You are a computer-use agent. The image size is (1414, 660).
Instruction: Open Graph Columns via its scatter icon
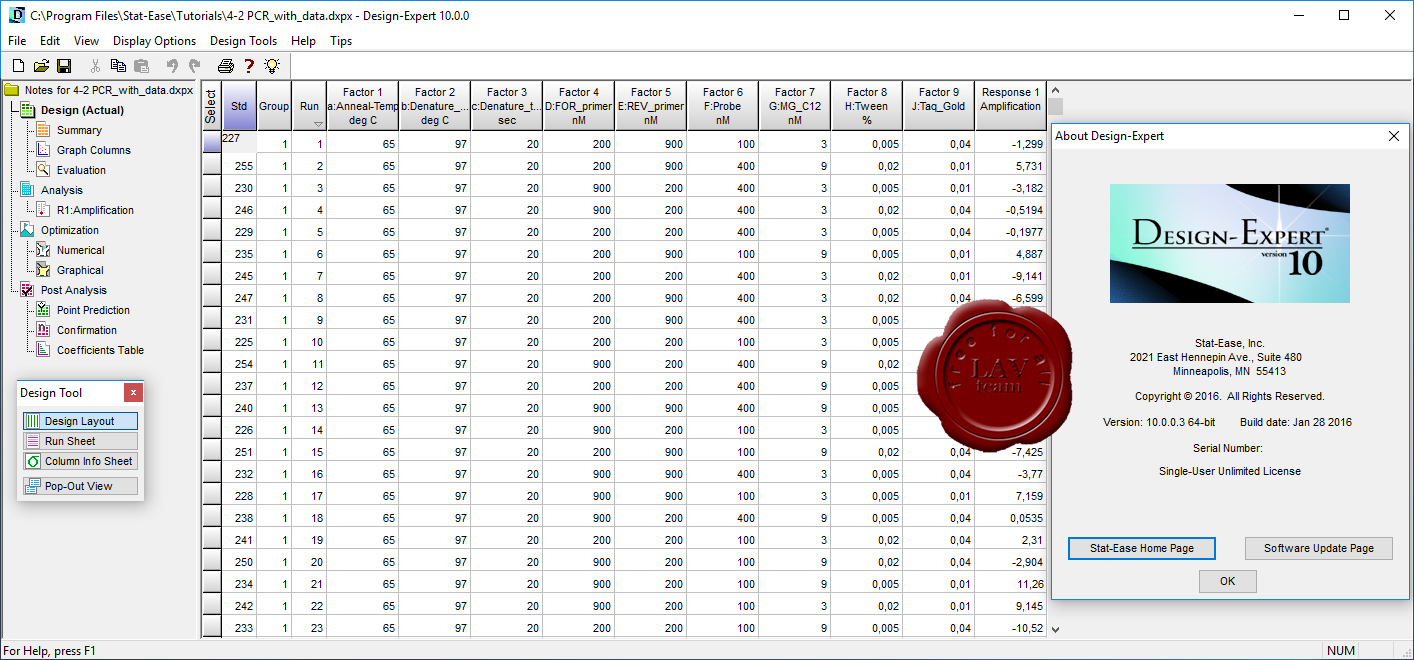[43, 150]
